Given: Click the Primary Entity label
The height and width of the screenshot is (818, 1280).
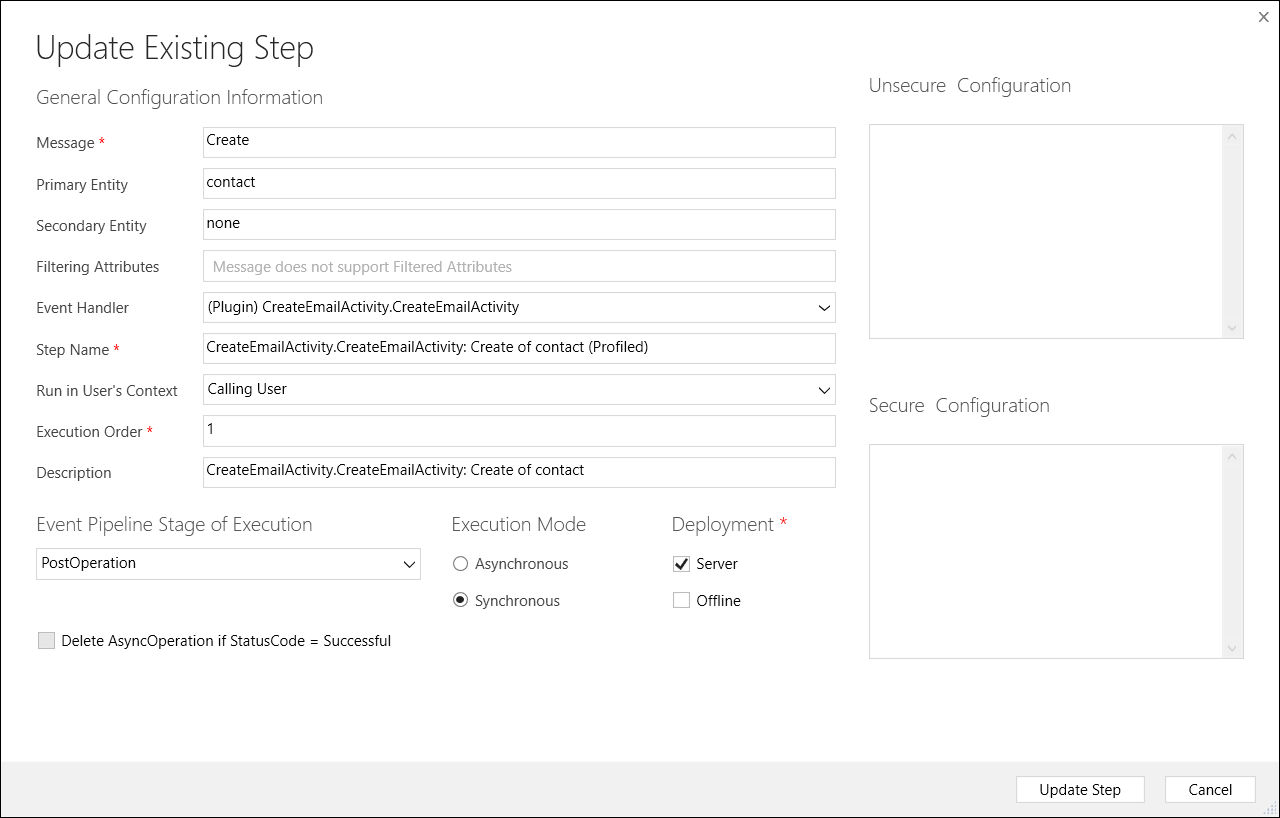Looking at the screenshot, I should (x=82, y=185).
